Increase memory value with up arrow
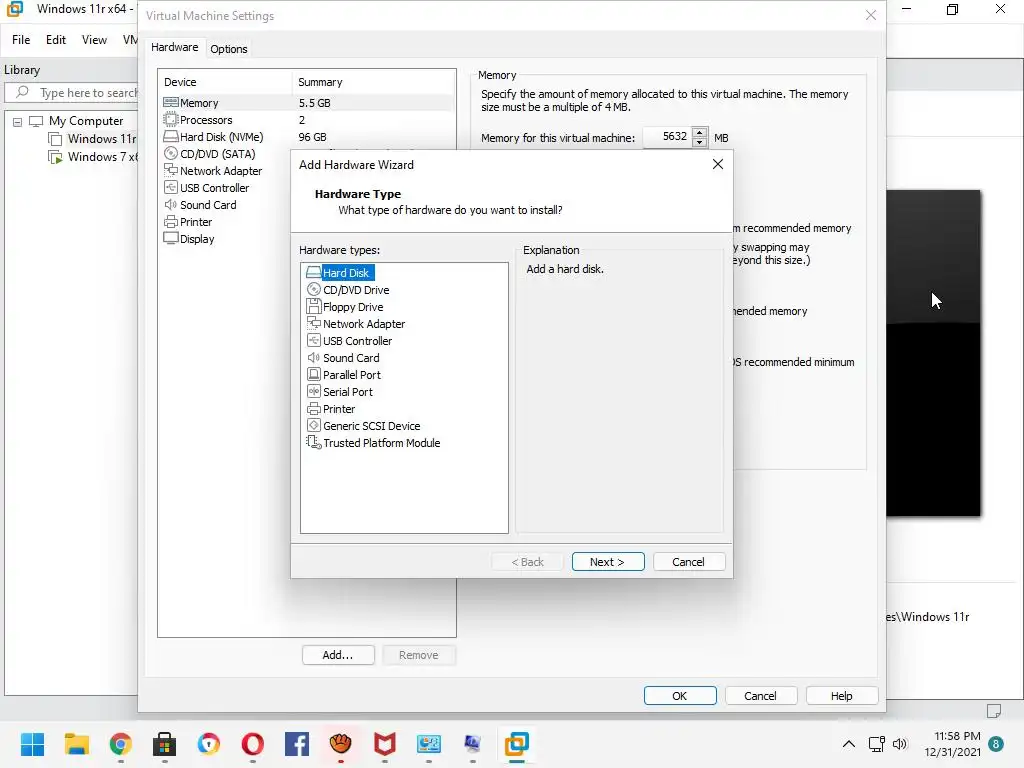Screen dimensions: 1024x768 699,132
